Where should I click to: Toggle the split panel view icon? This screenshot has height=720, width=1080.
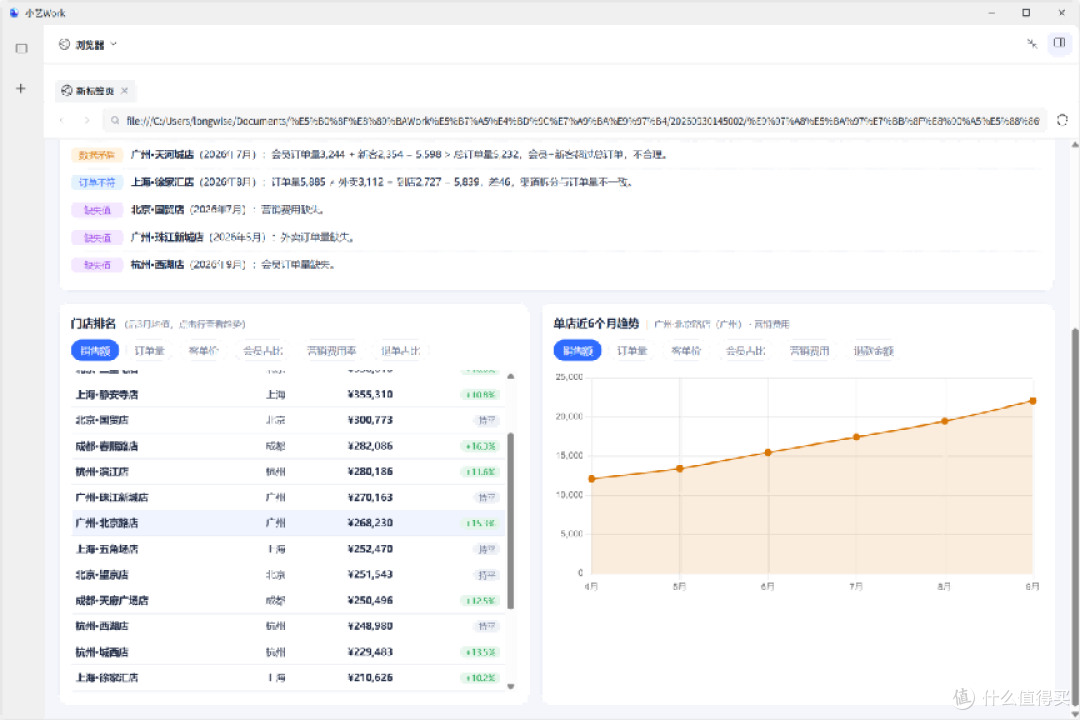coord(1059,43)
